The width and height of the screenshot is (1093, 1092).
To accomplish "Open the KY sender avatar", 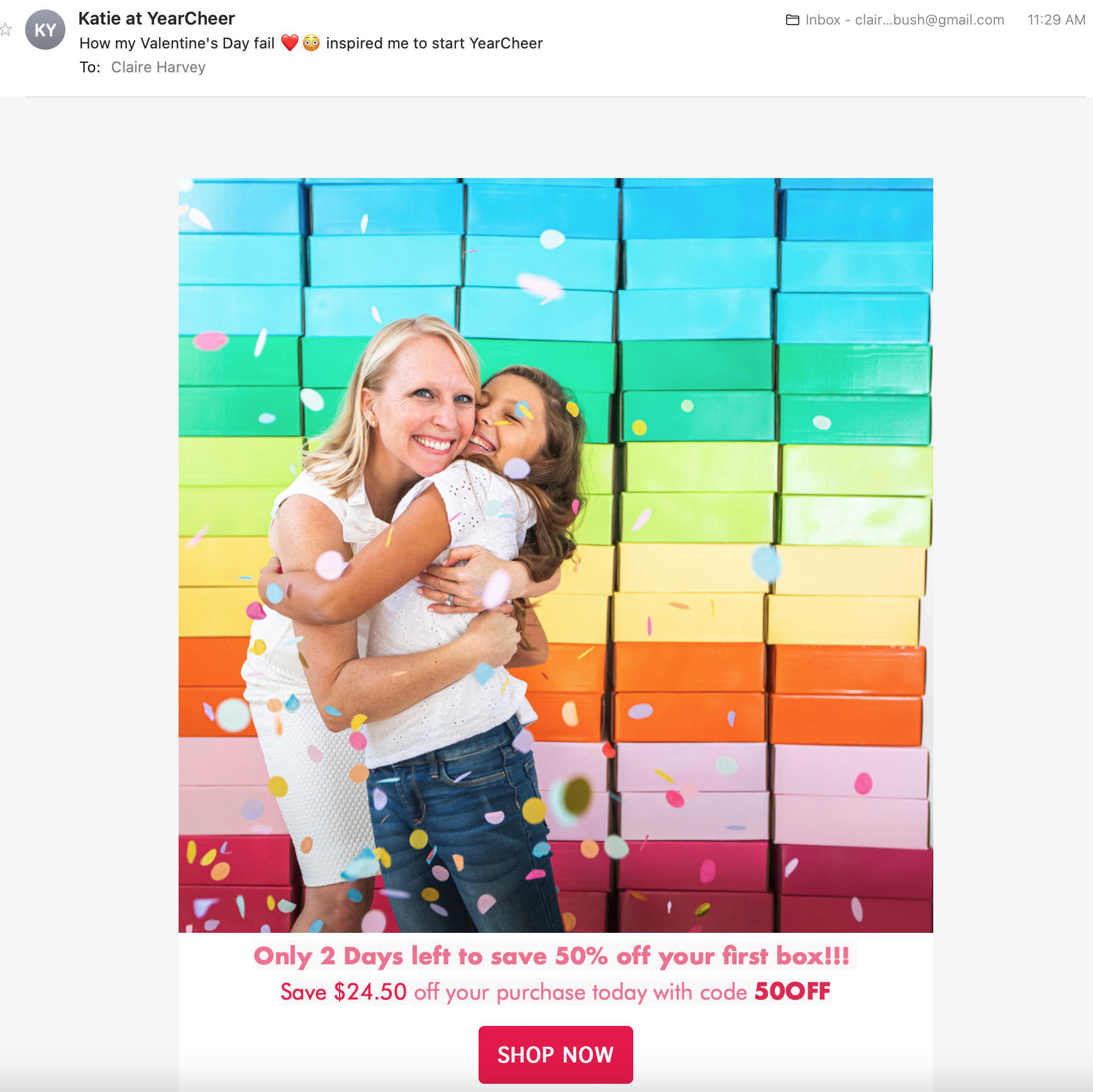I will click(45, 30).
